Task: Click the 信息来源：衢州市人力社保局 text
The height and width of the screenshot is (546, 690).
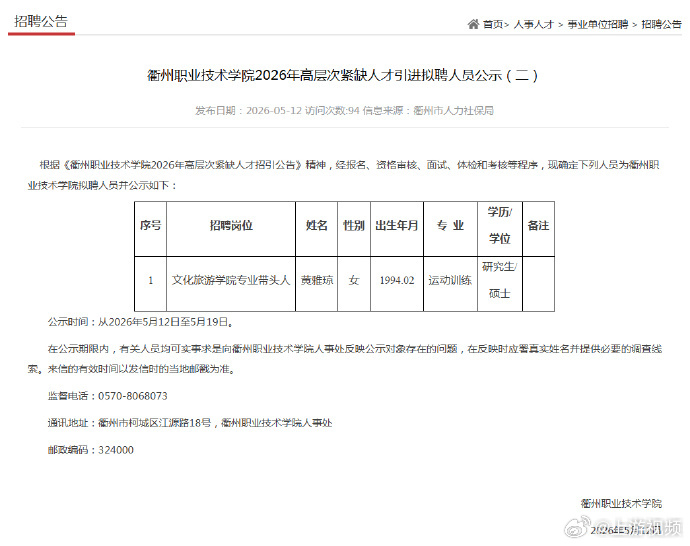Action: pos(428,110)
